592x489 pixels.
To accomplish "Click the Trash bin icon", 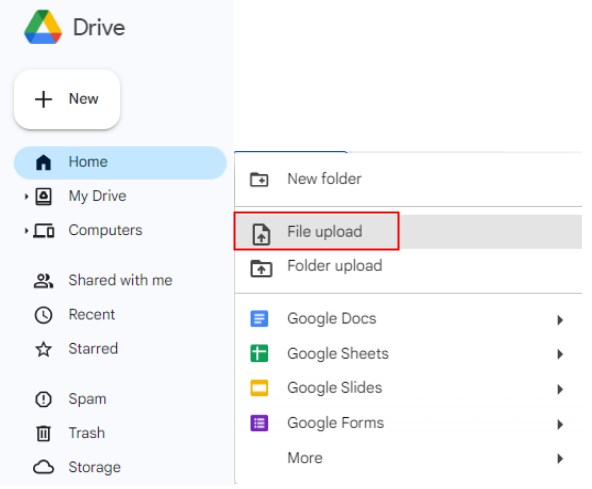I will pos(43,433).
